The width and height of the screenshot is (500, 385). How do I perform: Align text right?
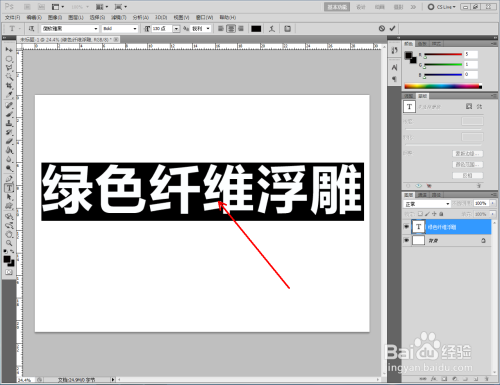coord(241,29)
